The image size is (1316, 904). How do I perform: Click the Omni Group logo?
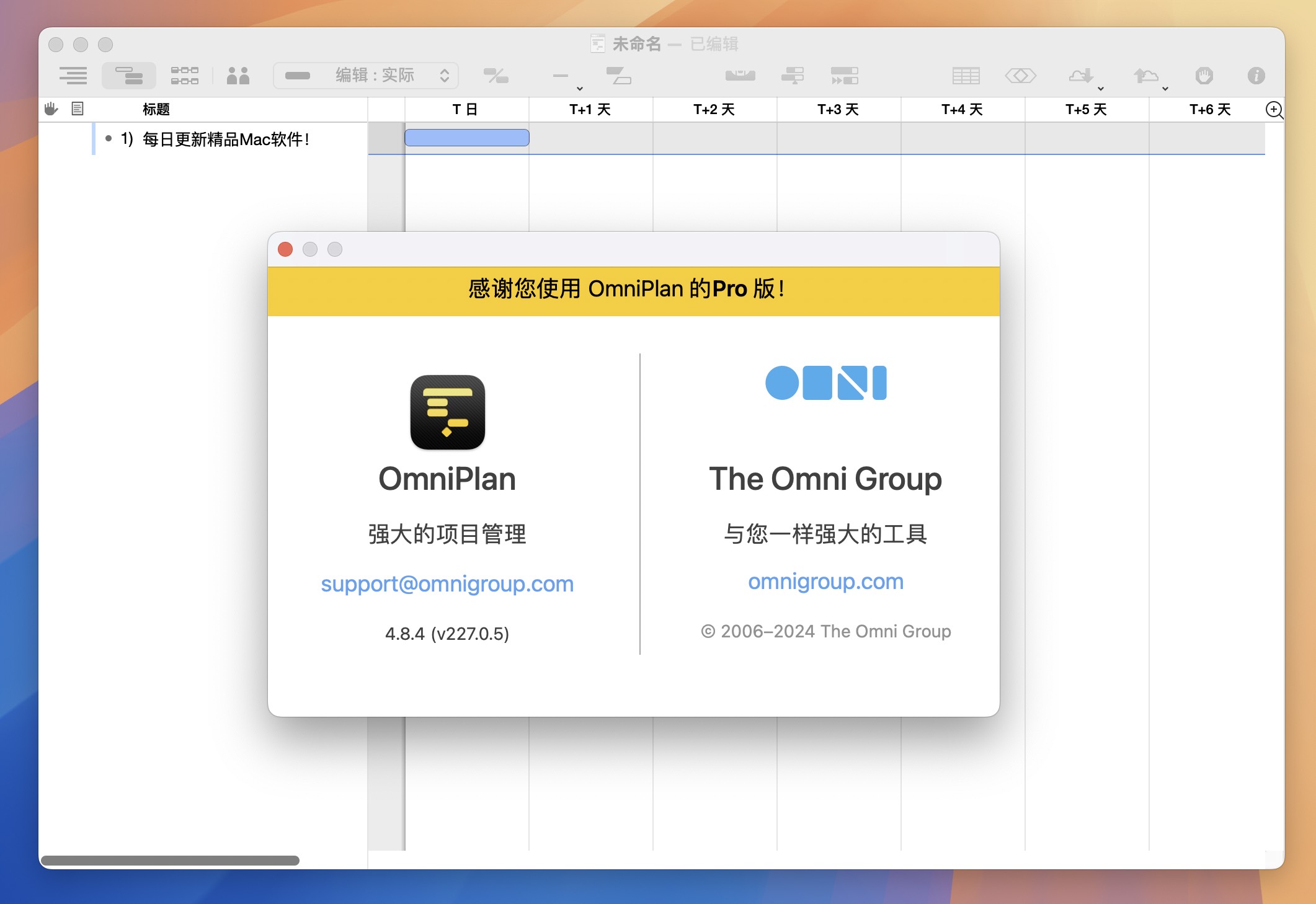click(826, 383)
